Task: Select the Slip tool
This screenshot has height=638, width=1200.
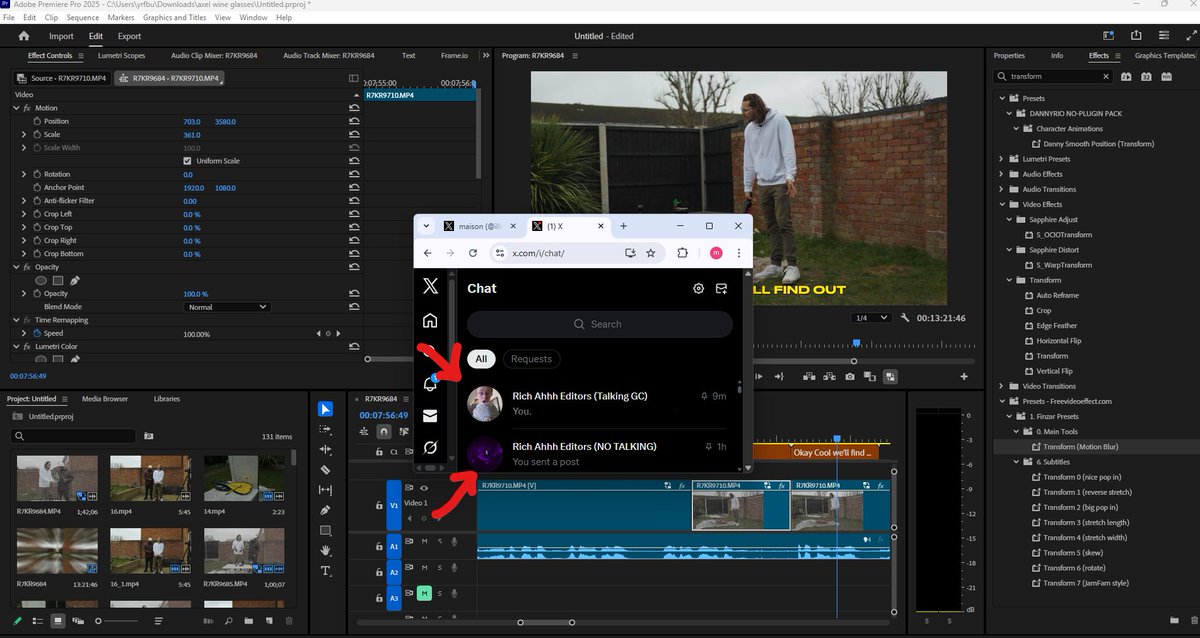Action: 325,490
